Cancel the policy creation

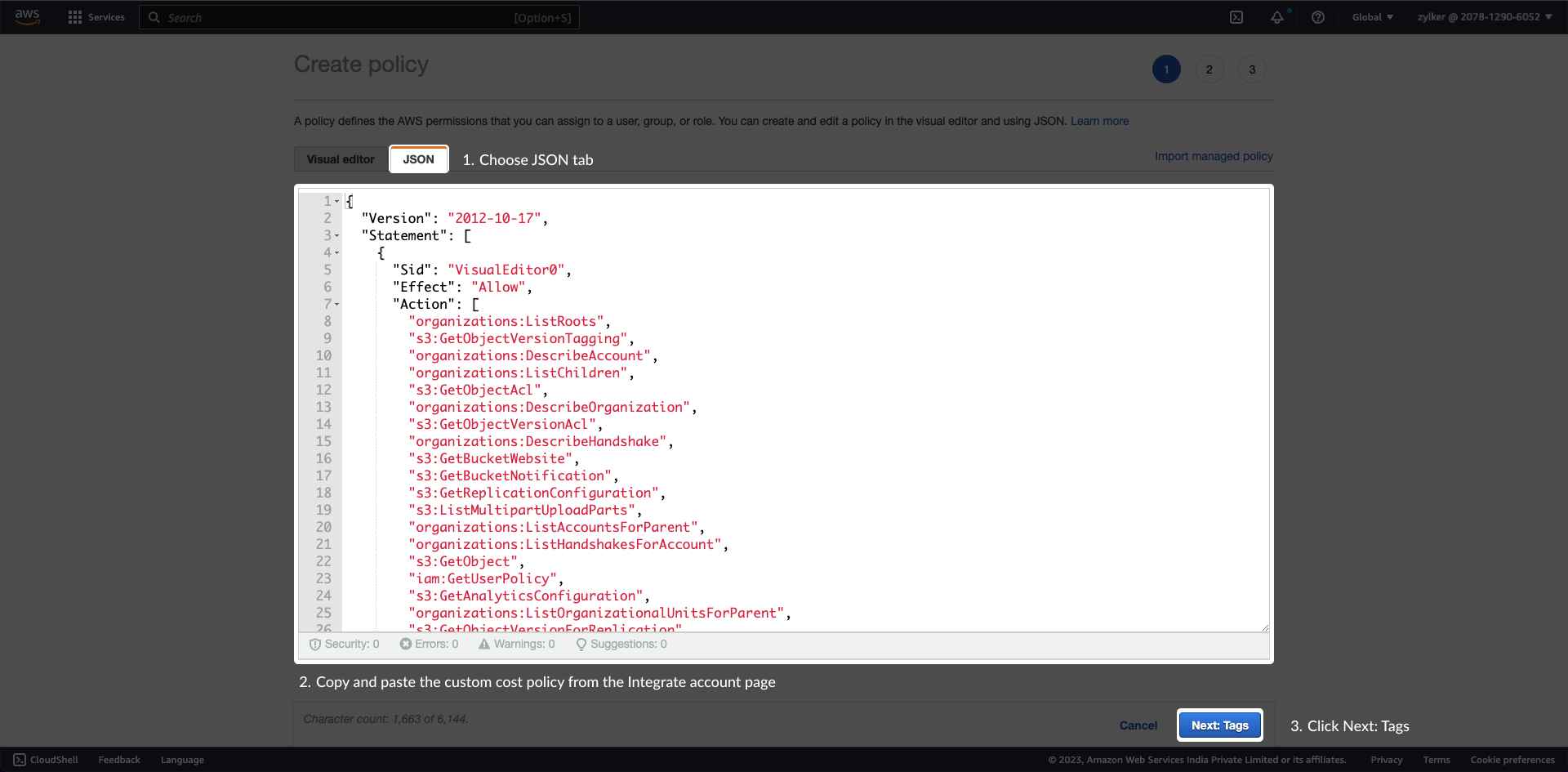pos(1138,725)
